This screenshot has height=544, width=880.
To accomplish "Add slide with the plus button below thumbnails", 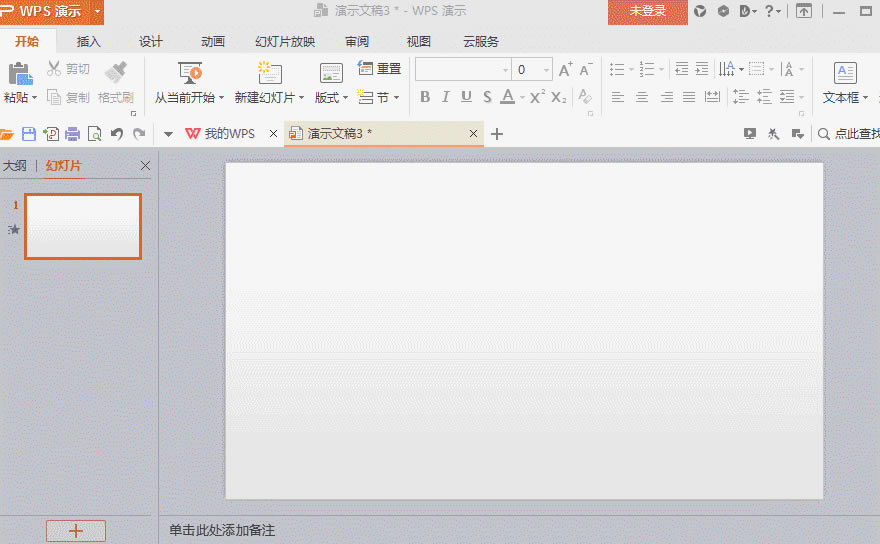I will tap(76, 531).
